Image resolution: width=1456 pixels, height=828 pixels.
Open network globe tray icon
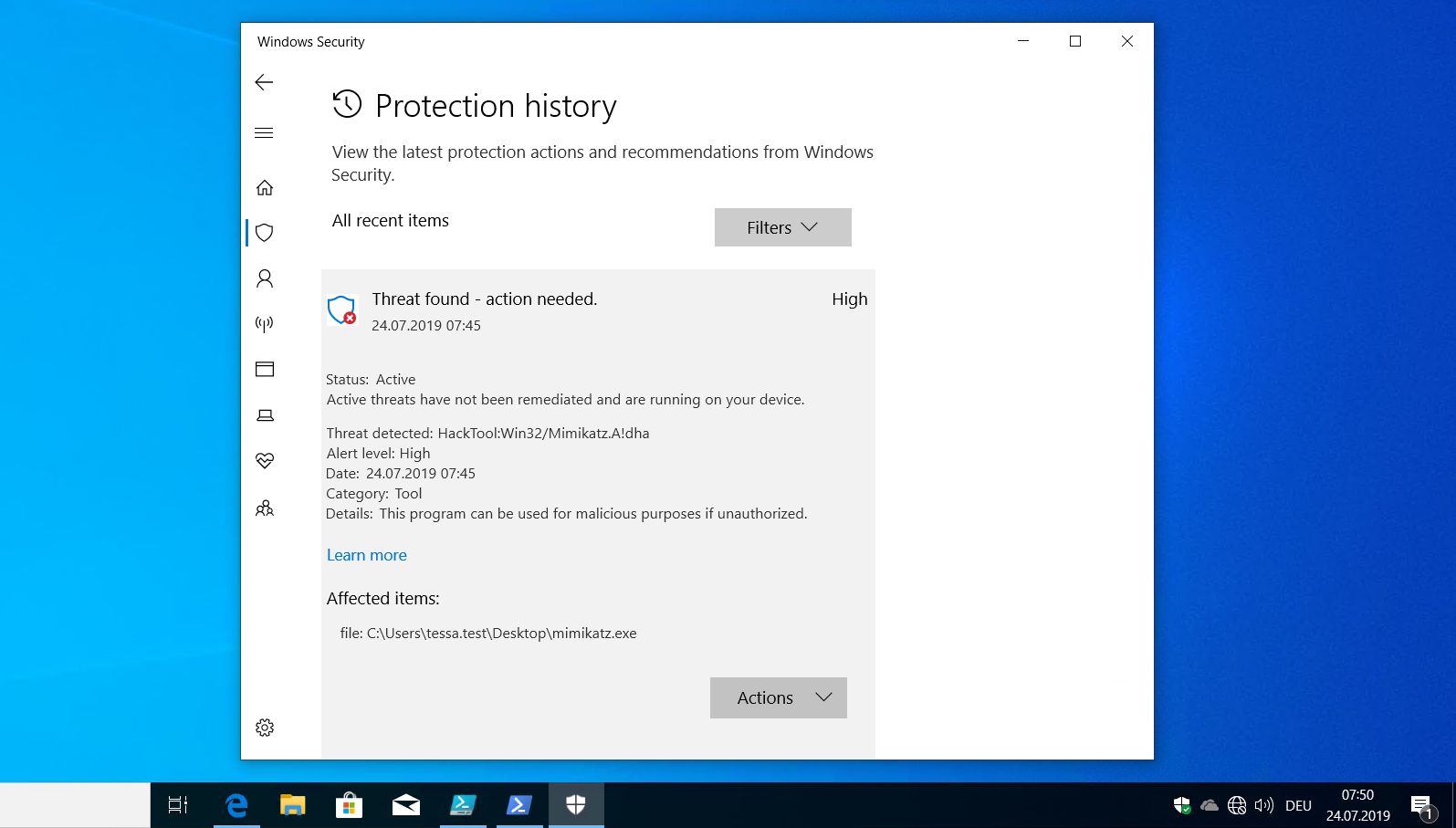[1237, 805]
